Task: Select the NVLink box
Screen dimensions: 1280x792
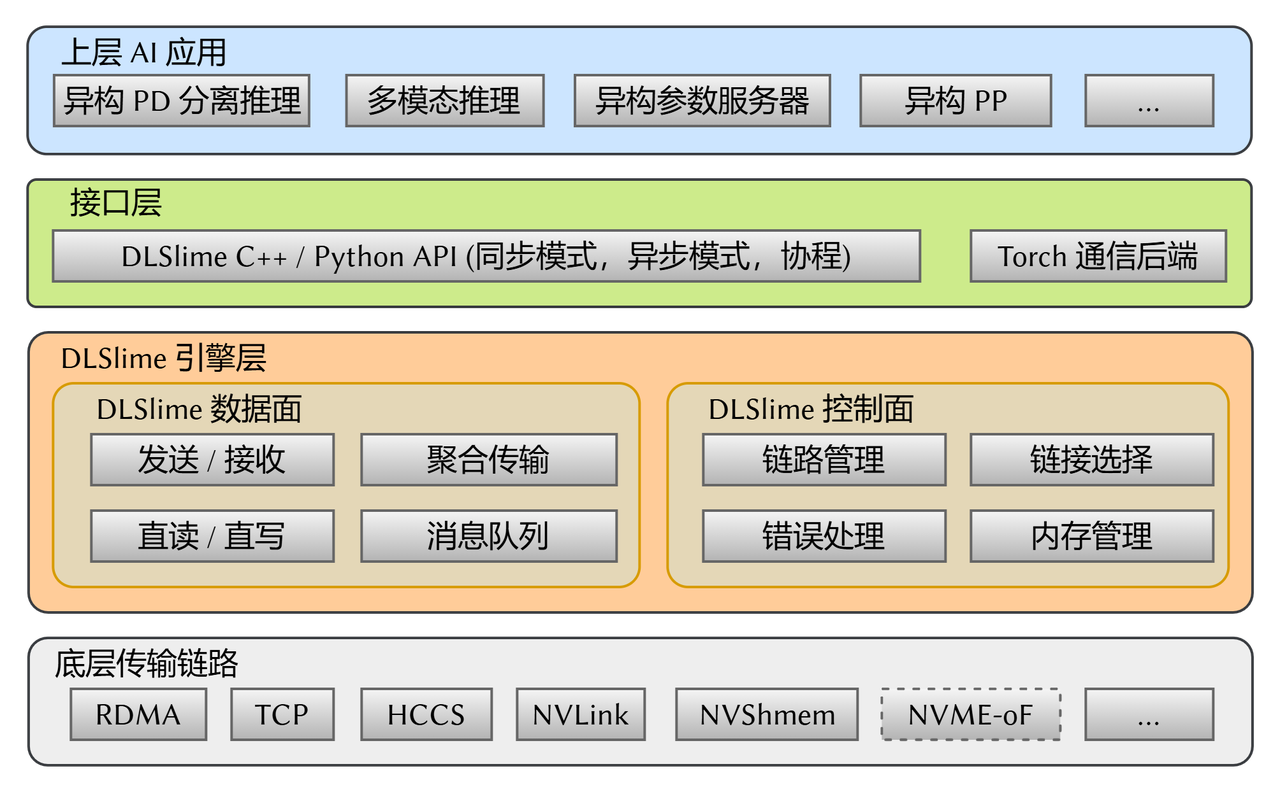Action: click(580, 715)
